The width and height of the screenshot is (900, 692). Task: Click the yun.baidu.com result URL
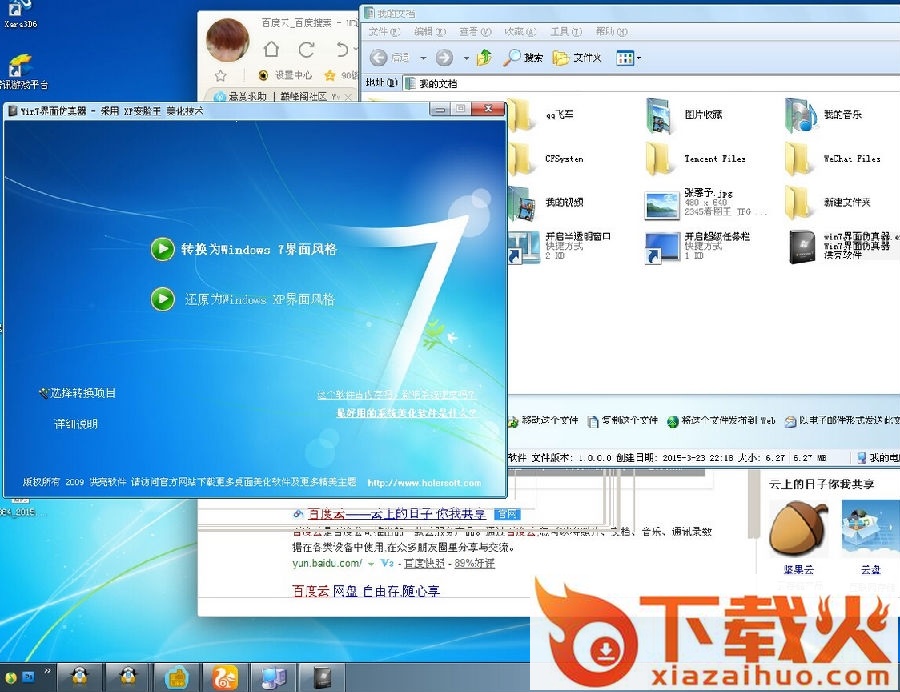(x=327, y=563)
